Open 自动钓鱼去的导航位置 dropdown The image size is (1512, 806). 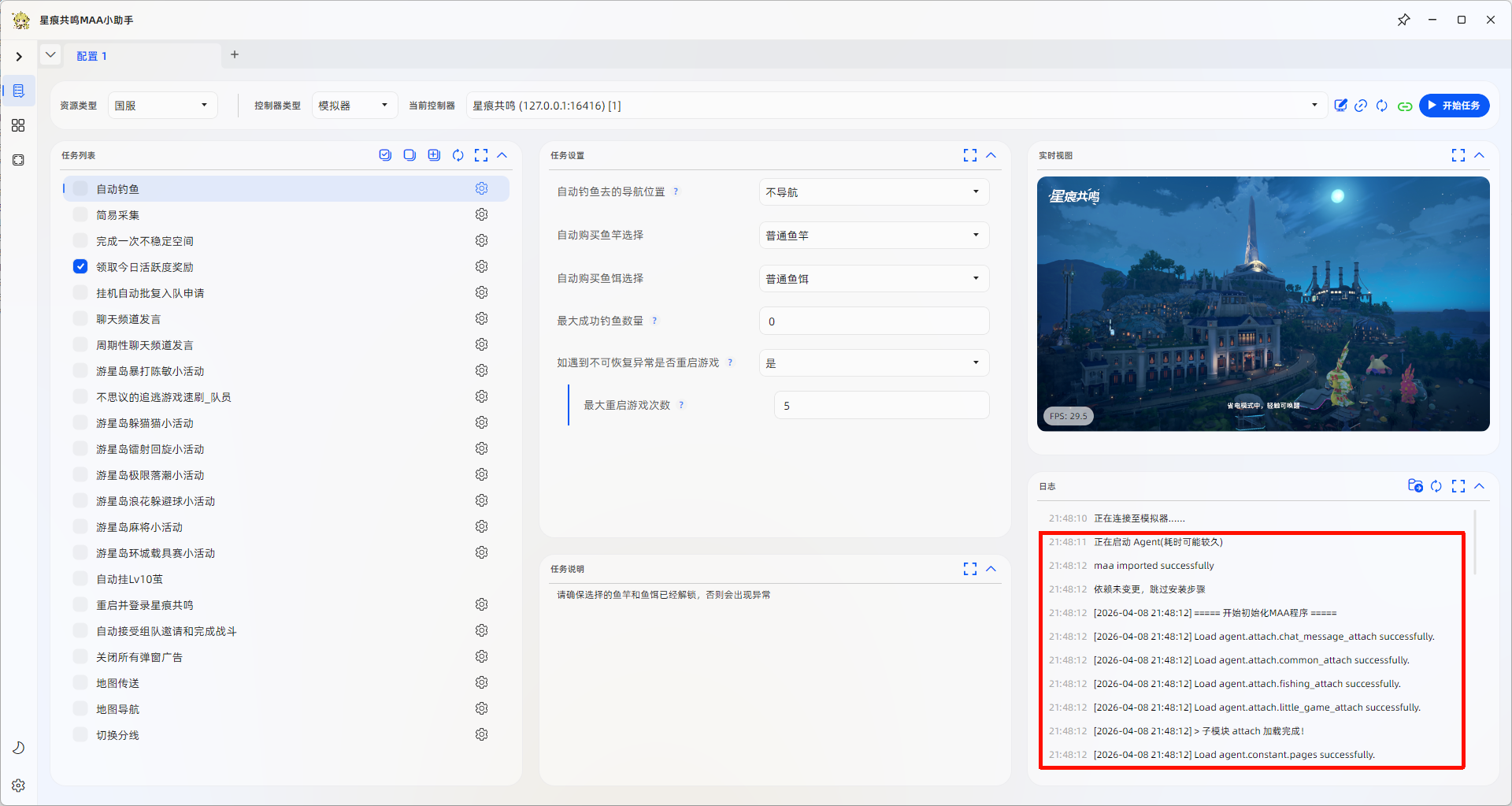(874, 192)
